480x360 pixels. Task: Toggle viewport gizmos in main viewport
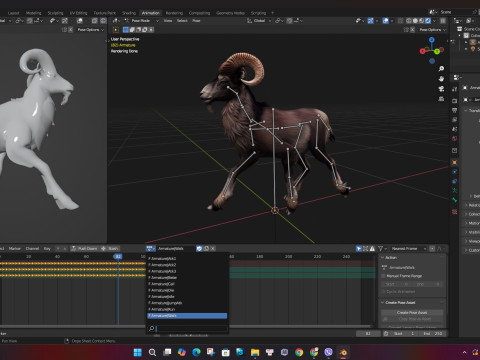click(370, 21)
